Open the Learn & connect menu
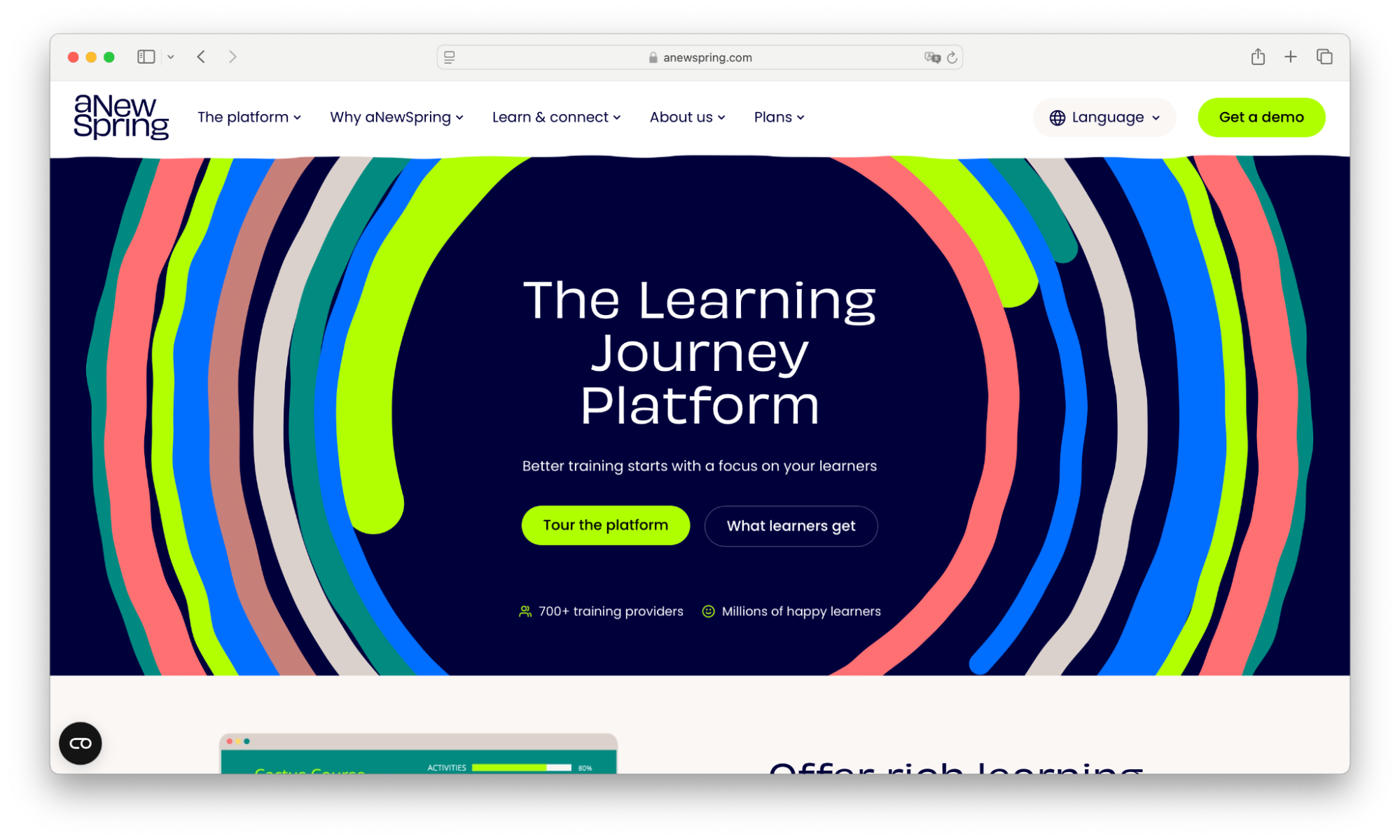The image size is (1400, 840). click(x=556, y=117)
